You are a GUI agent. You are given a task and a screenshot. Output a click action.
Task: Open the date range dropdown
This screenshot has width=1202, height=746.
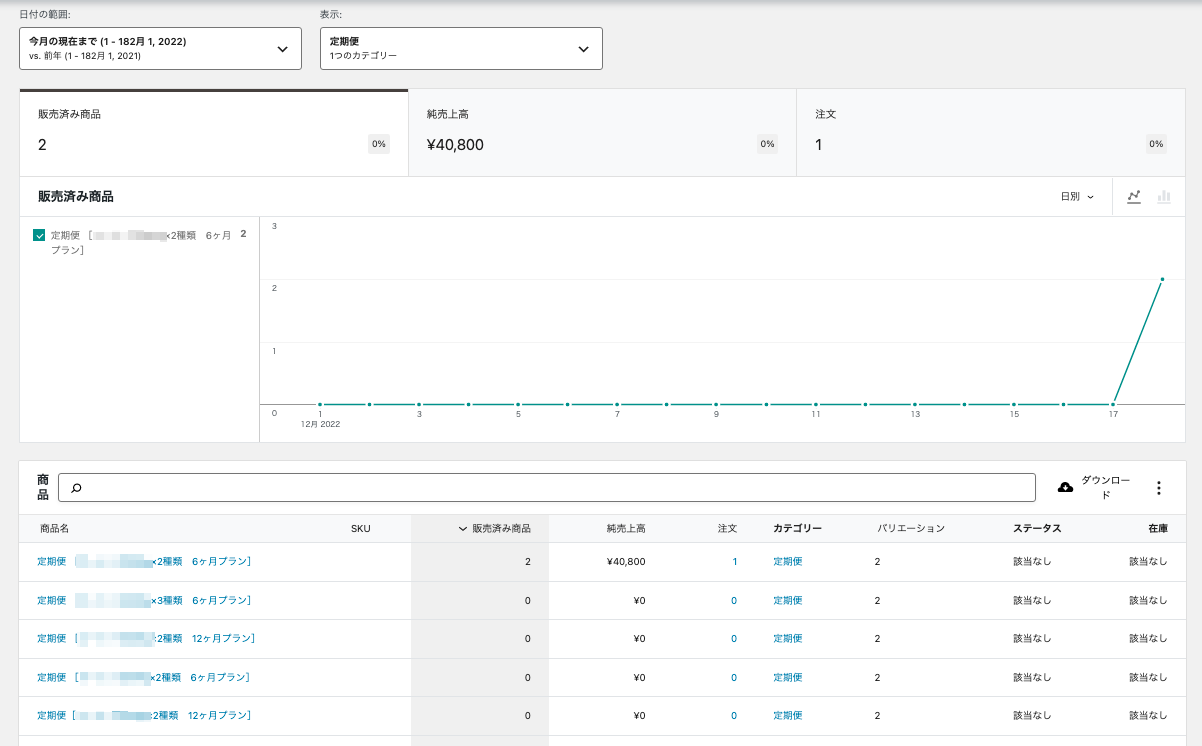click(160, 49)
